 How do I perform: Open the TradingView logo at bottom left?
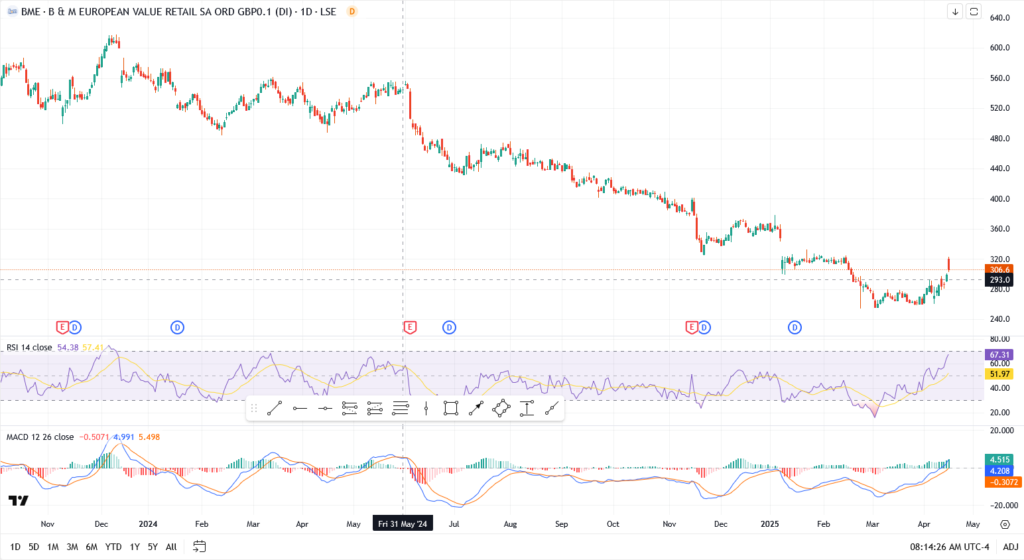click(17, 501)
